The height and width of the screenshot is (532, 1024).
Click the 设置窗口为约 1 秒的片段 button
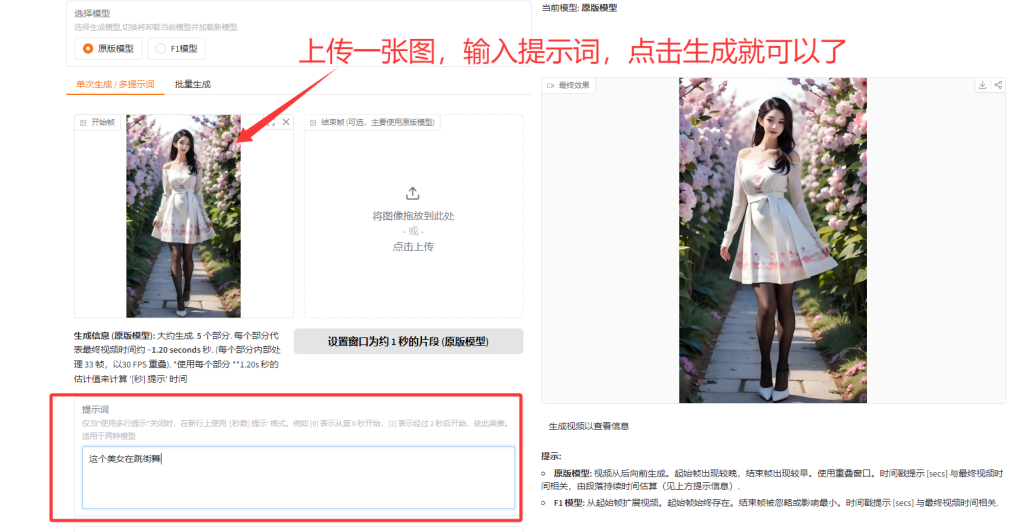[408, 341]
